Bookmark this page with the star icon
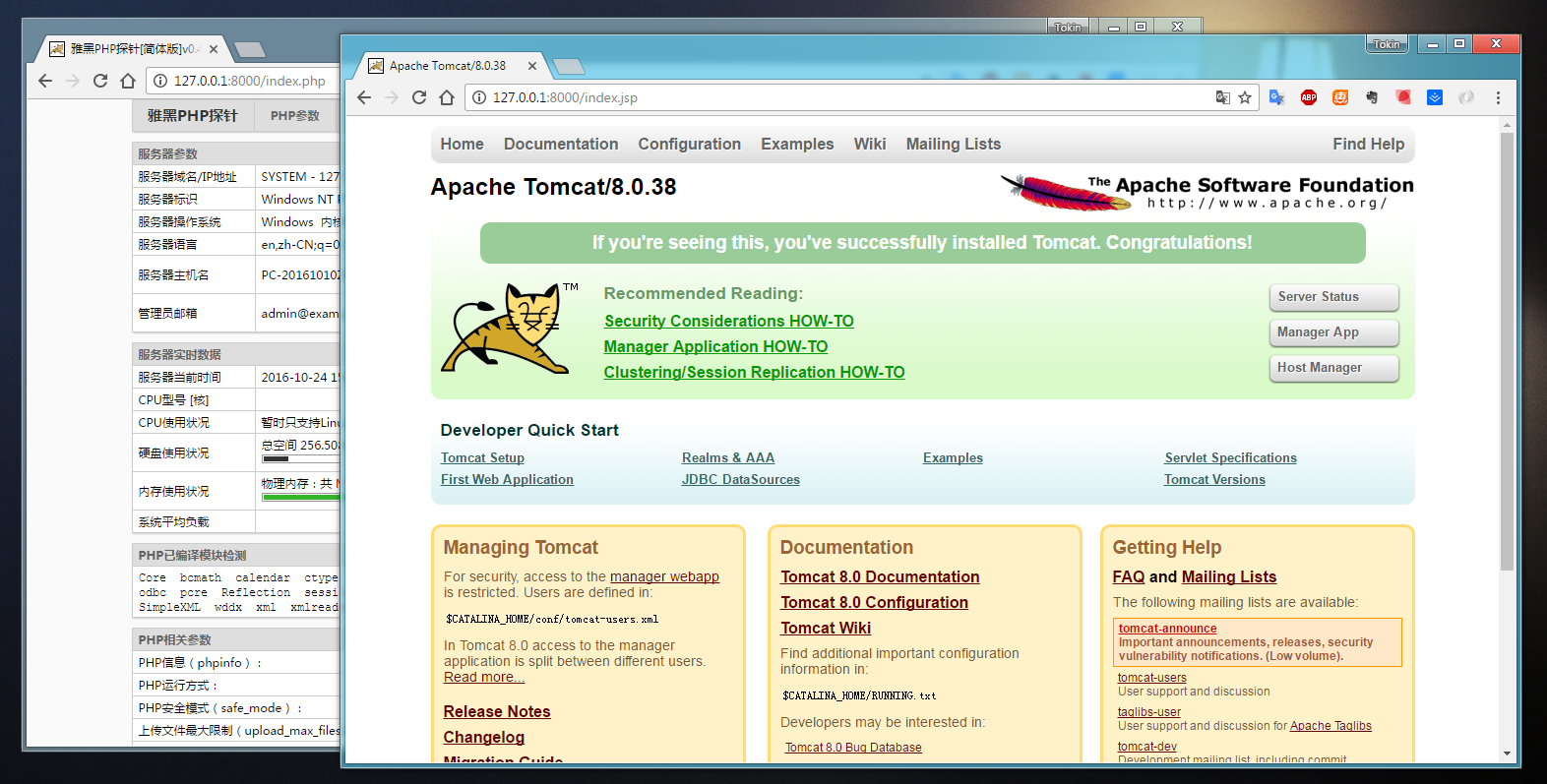 tap(1245, 97)
